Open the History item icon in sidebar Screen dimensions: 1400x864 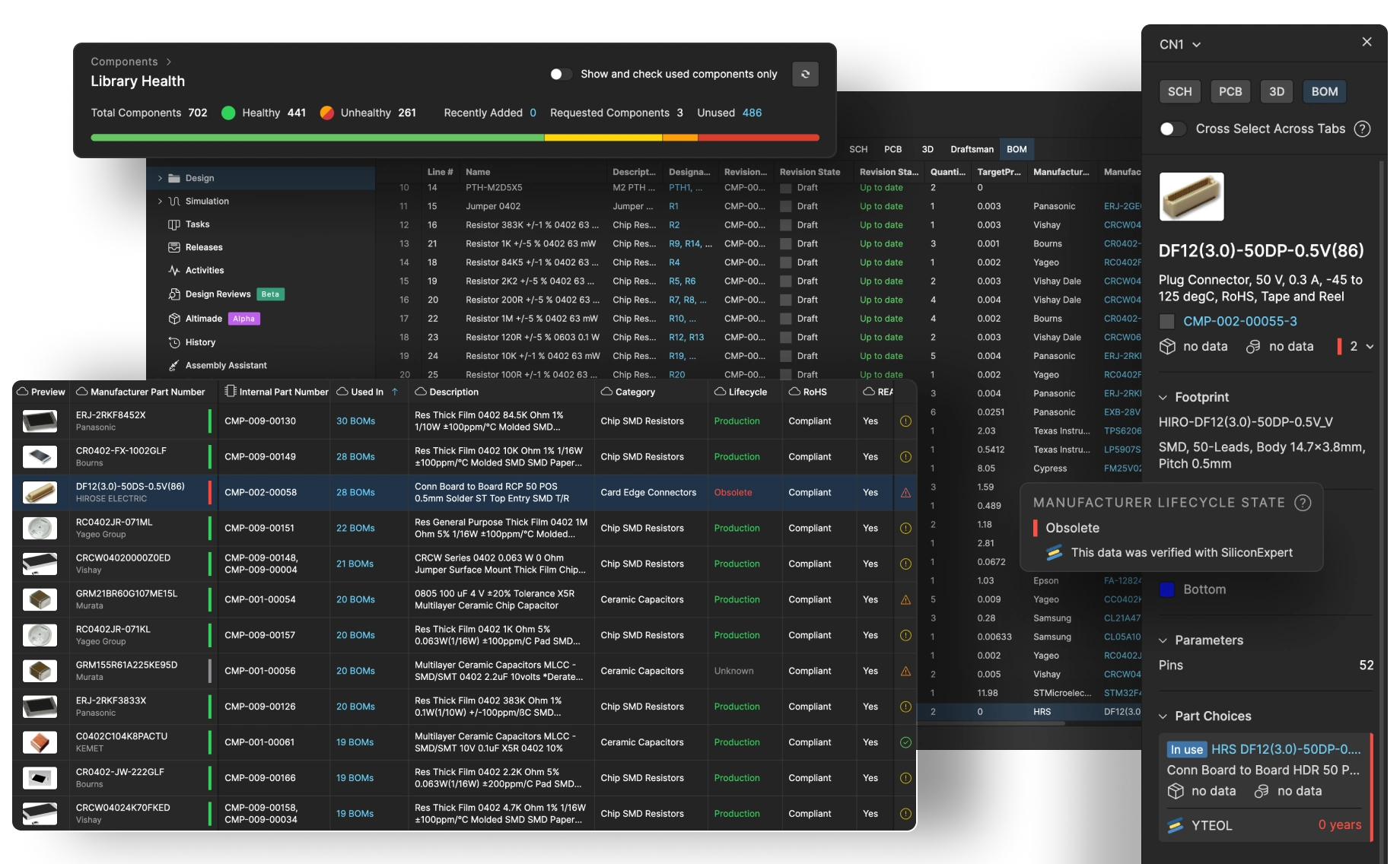[174, 342]
